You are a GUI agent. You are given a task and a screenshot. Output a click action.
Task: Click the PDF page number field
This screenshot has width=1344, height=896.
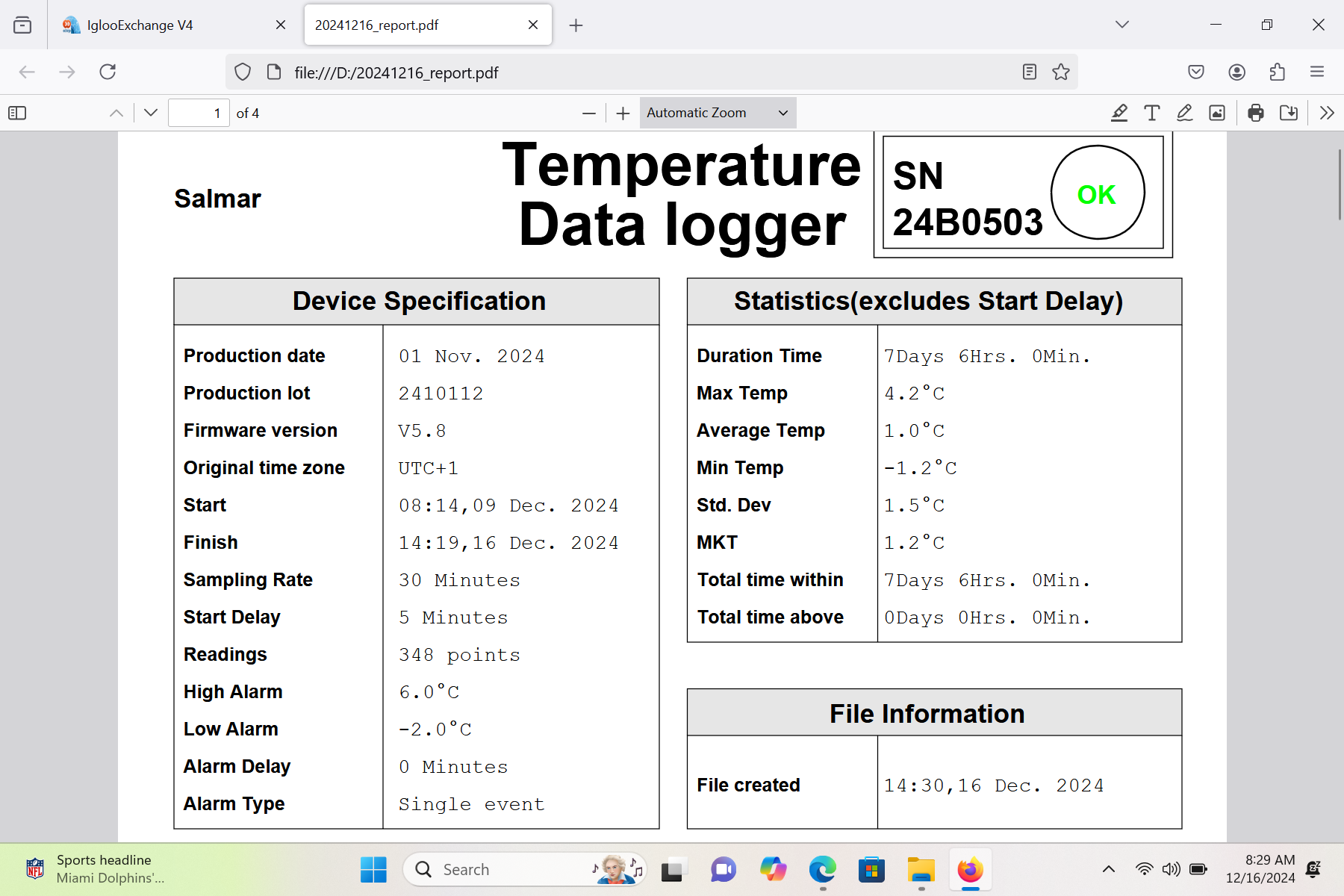point(199,113)
